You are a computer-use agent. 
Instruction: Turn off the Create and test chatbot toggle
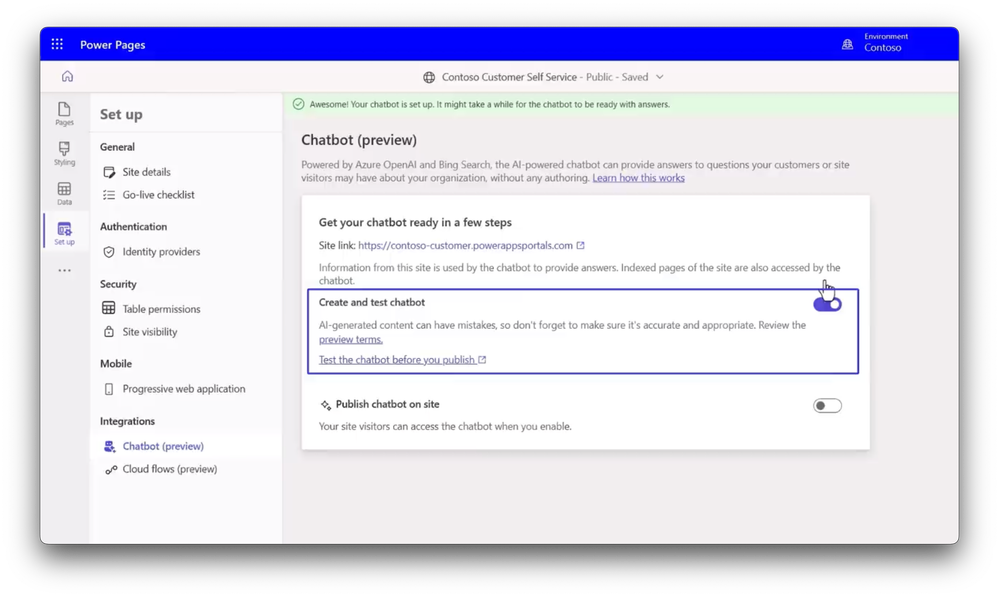(x=827, y=305)
